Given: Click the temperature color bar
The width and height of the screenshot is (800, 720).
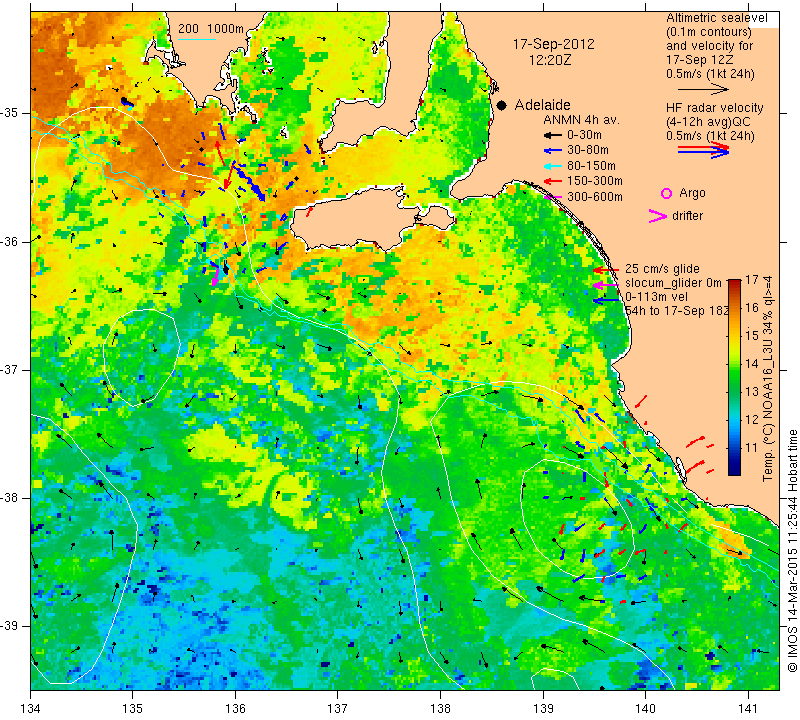Looking at the screenshot, I should [x=734, y=377].
